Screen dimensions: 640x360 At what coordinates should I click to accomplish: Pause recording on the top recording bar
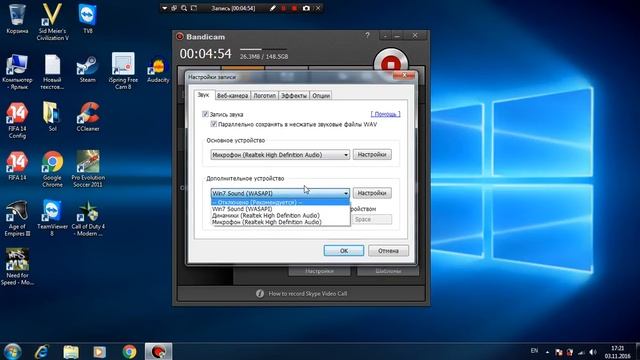coord(283,8)
